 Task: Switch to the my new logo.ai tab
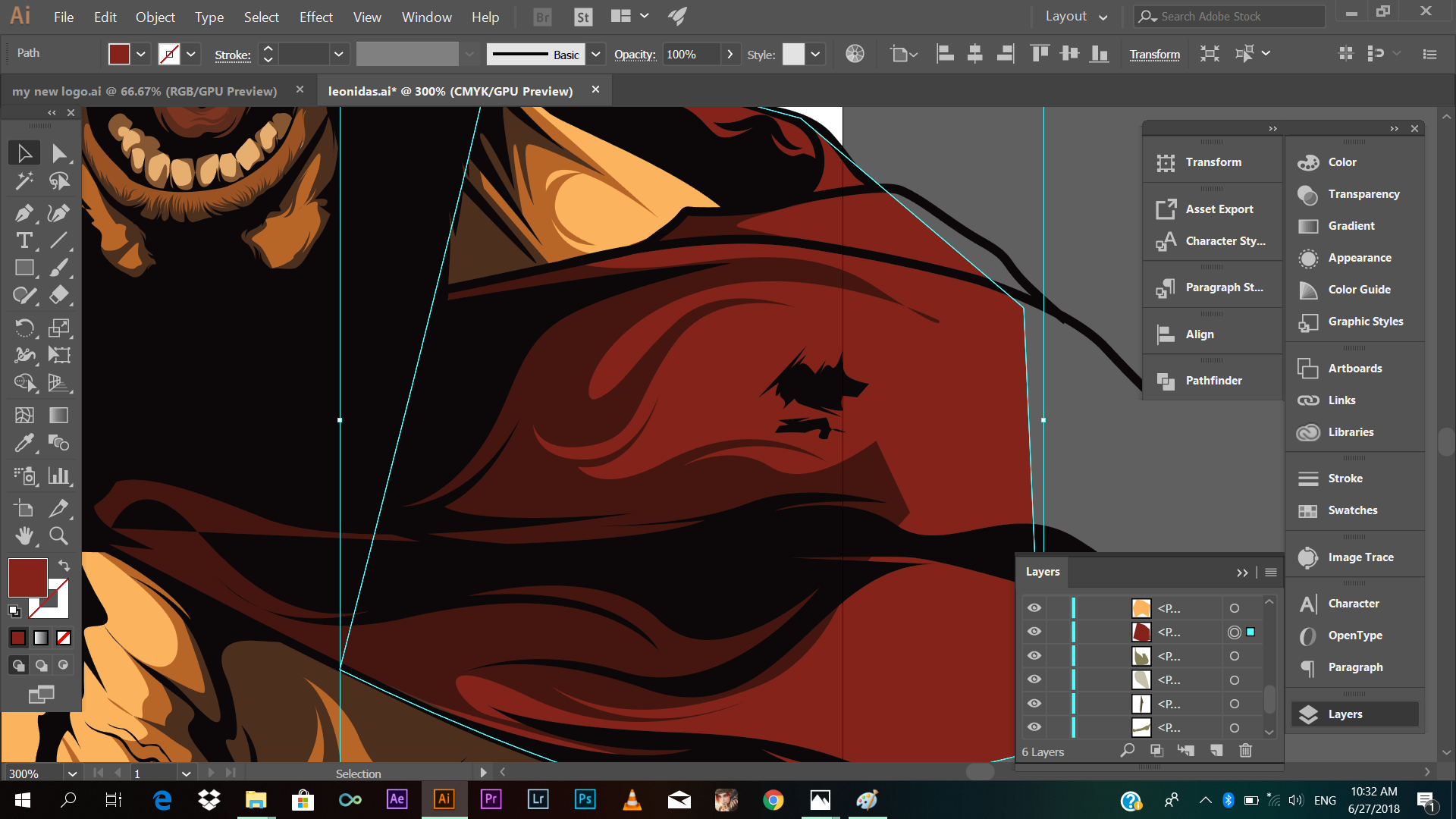coord(145,91)
